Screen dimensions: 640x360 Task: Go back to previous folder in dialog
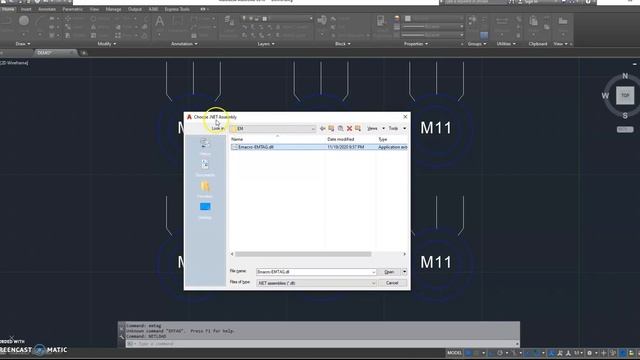pos(322,129)
